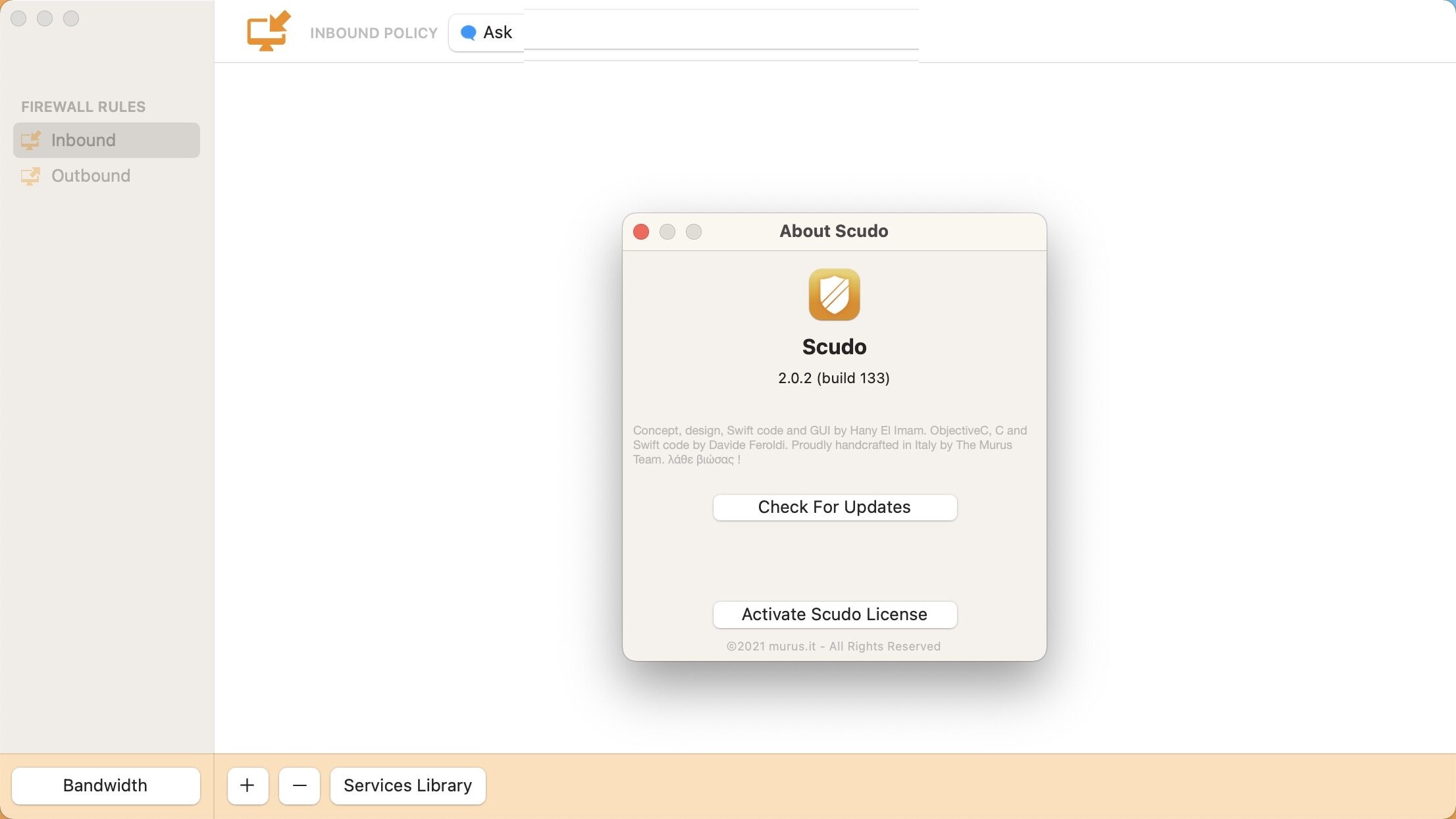Image resolution: width=1456 pixels, height=819 pixels.
Task: Click the Outbound sidebar monitor icon
Action: 31,176
